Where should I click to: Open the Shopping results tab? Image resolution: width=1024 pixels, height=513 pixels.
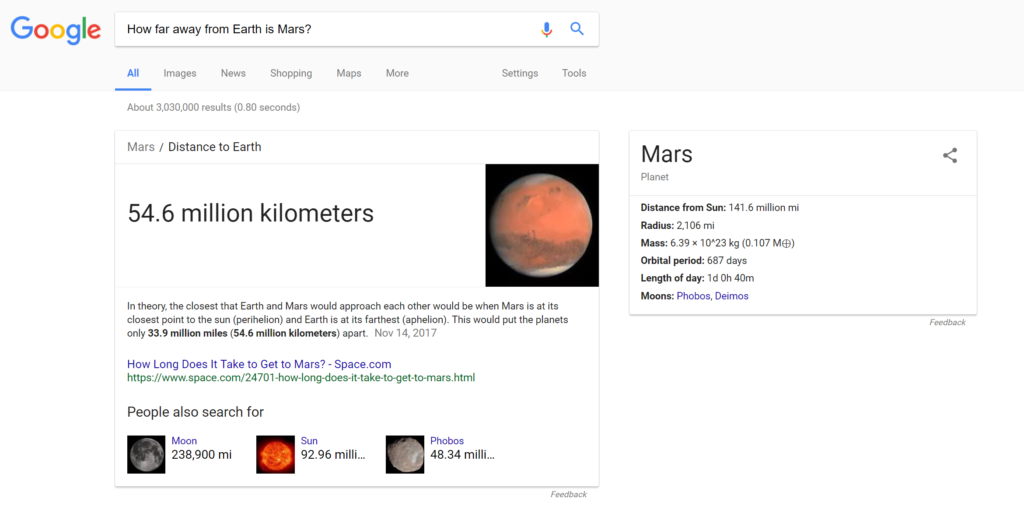point(291,73)
